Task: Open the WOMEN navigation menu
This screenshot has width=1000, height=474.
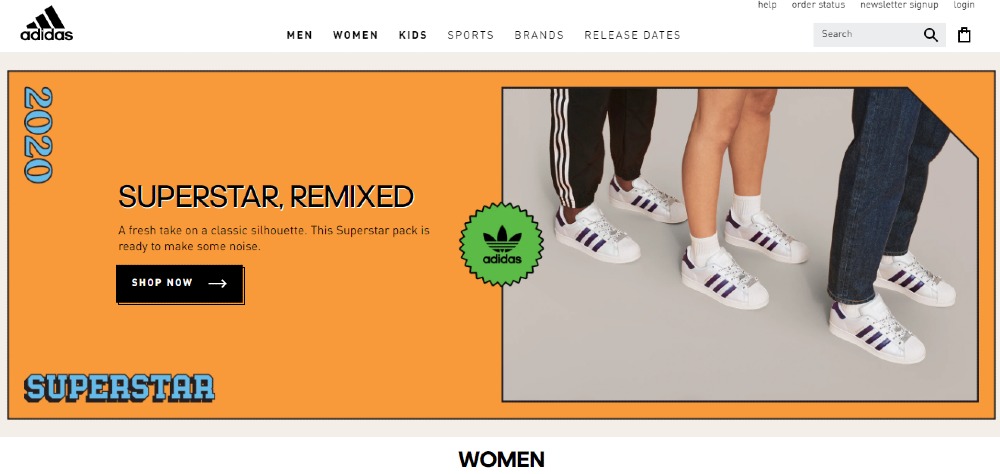Action: (x=355, y=35)
